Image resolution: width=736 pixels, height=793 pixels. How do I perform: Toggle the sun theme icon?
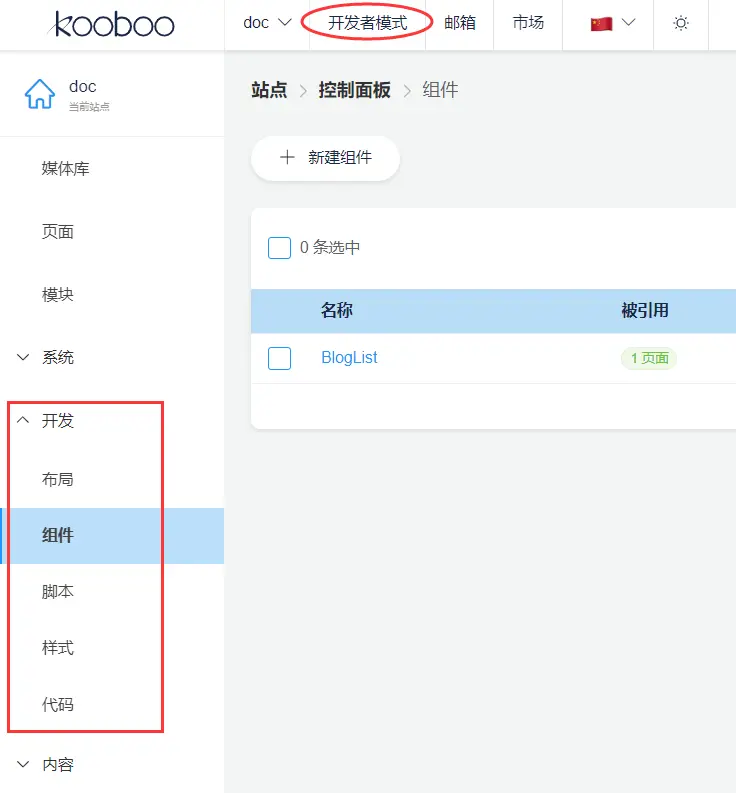pos(681,23)
